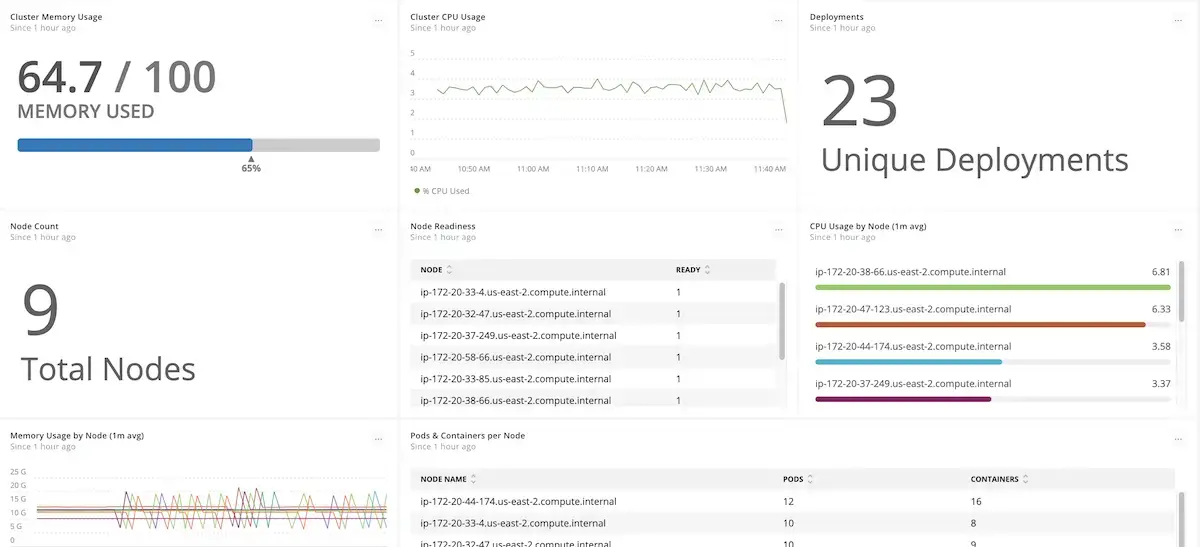Select node ip-172-20-33-4 in Node Readiness table
Viewport: 1200px width, 547px height.
click(x=513, y=292)
